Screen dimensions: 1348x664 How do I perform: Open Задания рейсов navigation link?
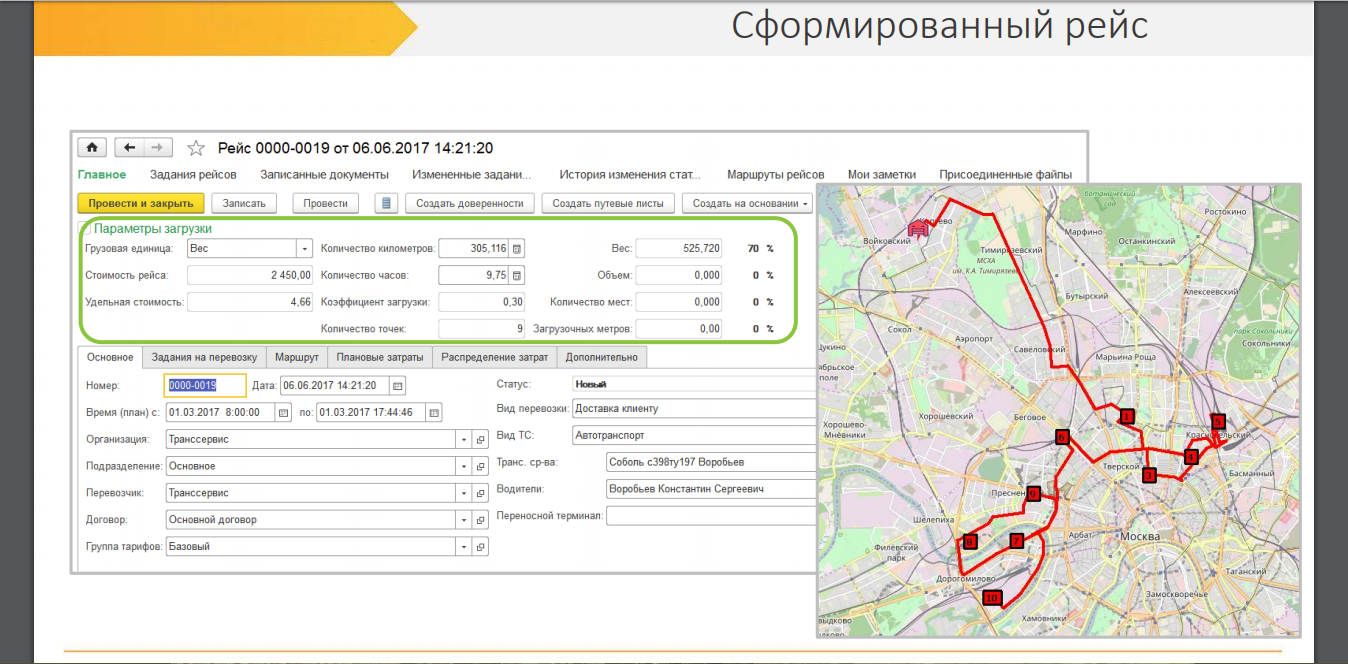[x=193, y=174]
